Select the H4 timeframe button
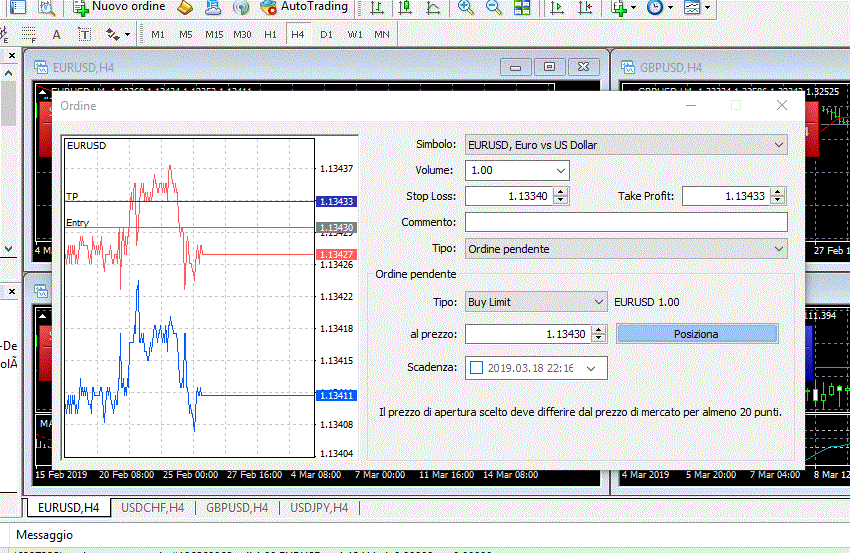Image resolution: width=850 pixels, height=553 pixels. 297,34
